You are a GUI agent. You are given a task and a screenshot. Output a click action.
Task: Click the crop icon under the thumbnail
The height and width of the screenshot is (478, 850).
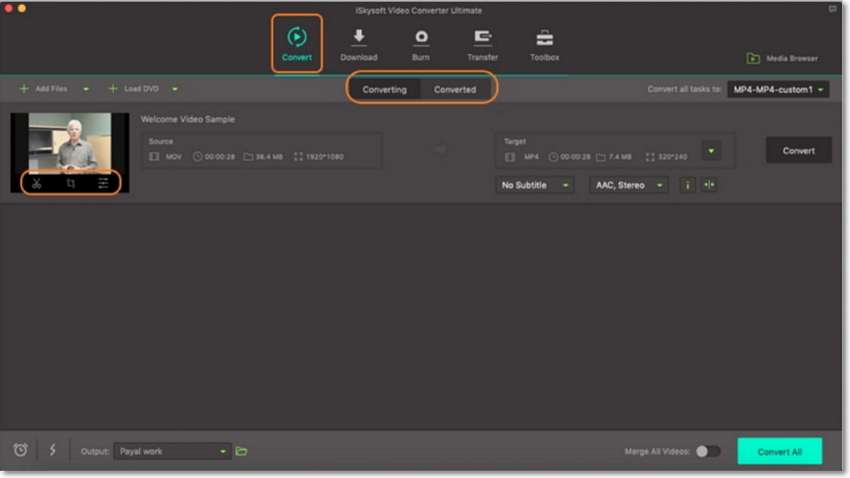(71, 183)
